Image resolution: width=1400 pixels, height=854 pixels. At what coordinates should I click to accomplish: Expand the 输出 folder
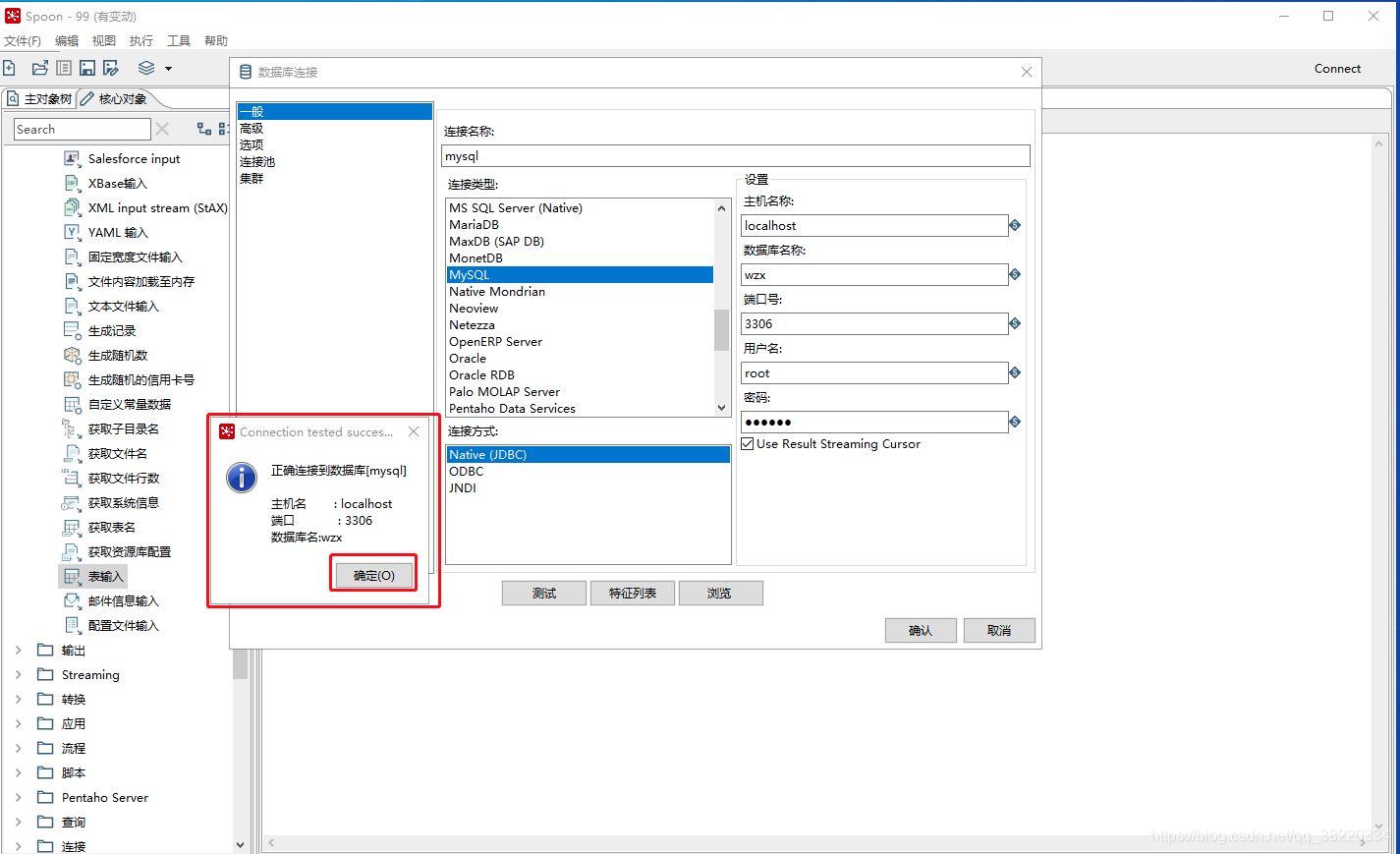[x=18, y=650]
